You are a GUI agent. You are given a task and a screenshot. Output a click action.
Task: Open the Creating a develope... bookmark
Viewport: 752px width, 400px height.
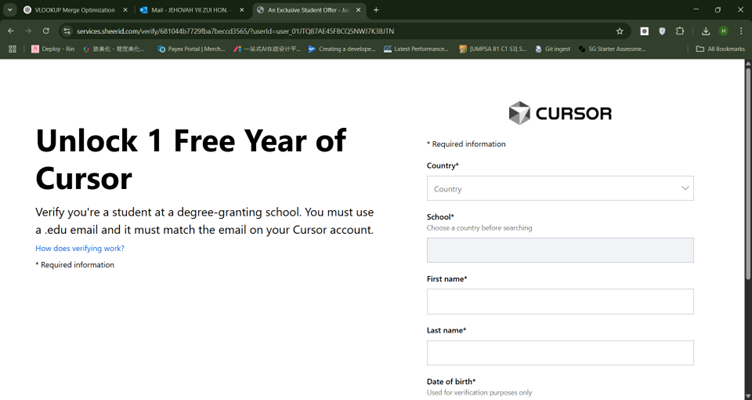[342, 49]
